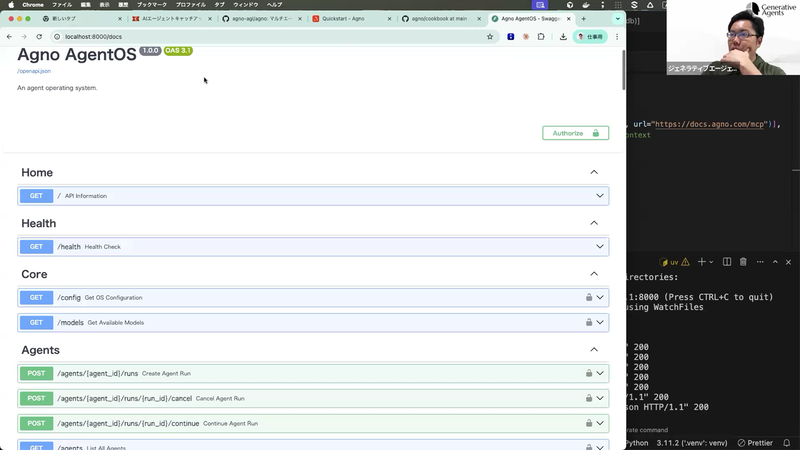This screenshot has width=800, height=450.
Task: Click lock icon on Continue Agent Run
Action: pos(589,423)
